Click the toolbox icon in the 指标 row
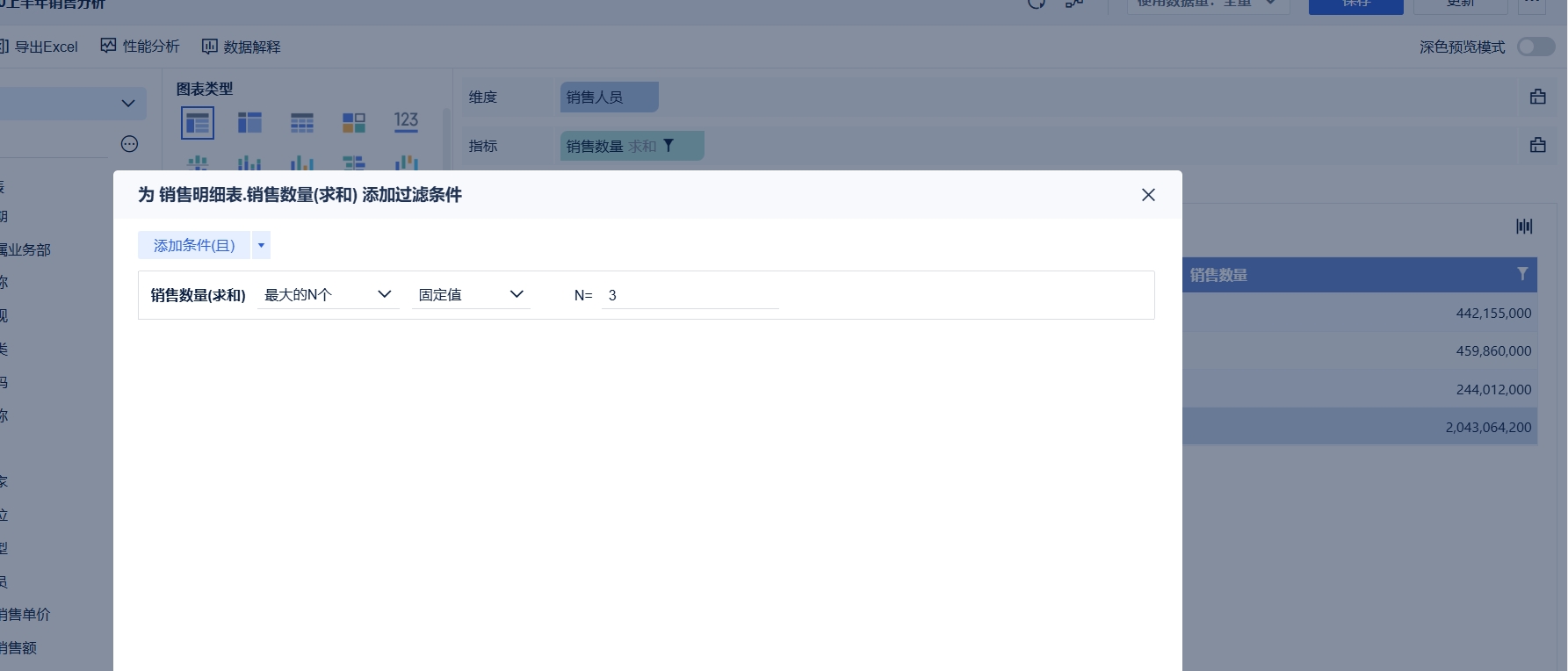This screenshot has height=671, width=1568. tap(1537, 146)
